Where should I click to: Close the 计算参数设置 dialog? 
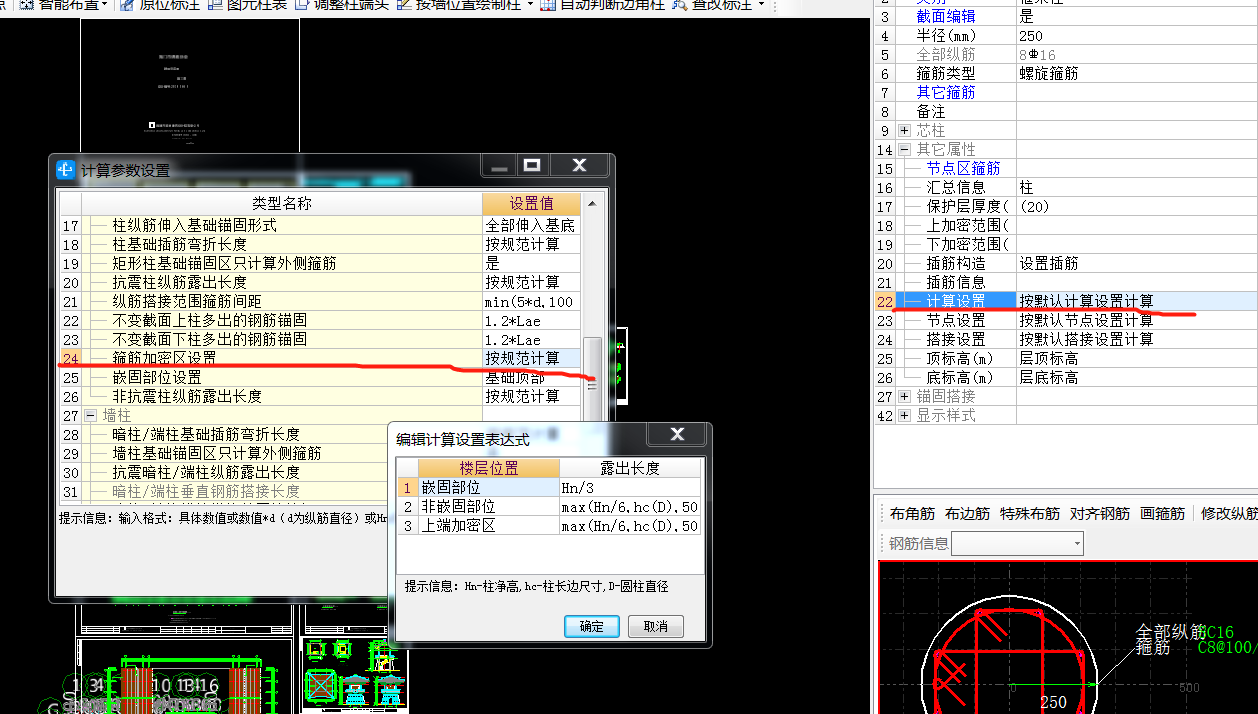578,166
